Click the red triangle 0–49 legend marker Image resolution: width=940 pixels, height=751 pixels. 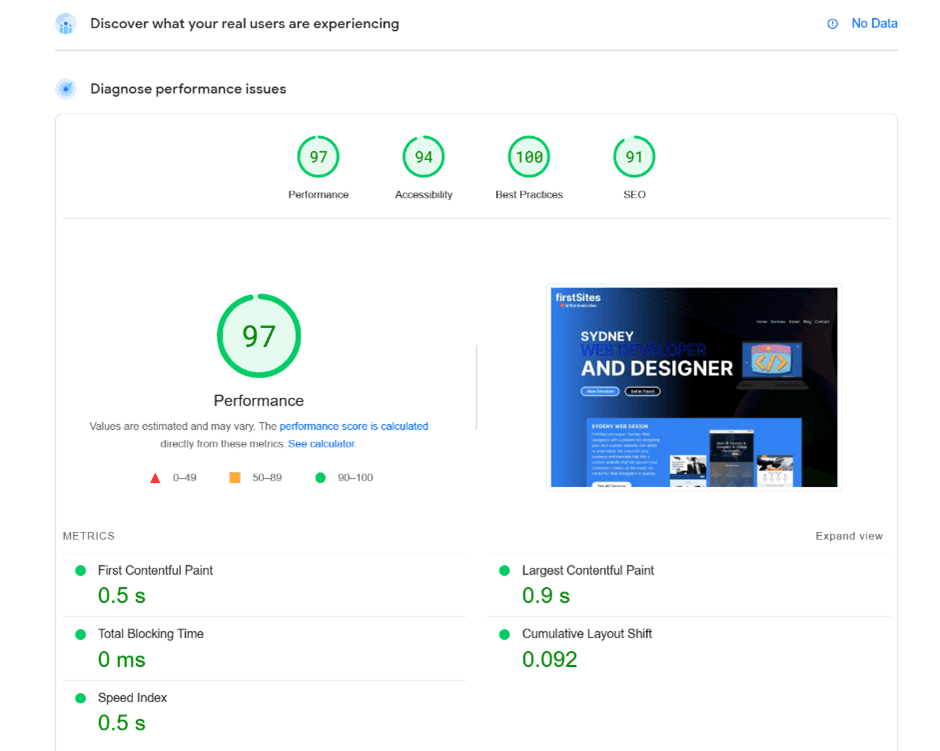tap(155, 477)
